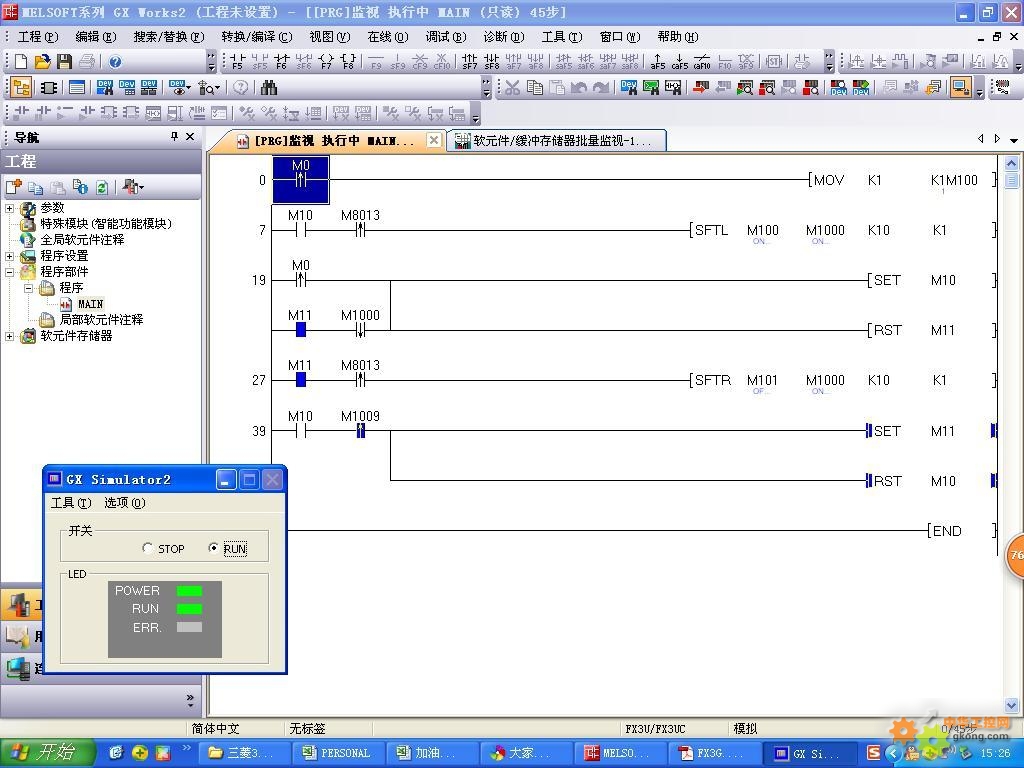Click the M1009 contact at step 39
Image resolution: width=1024 pixels, height=768 pixels.
[360, 430]
